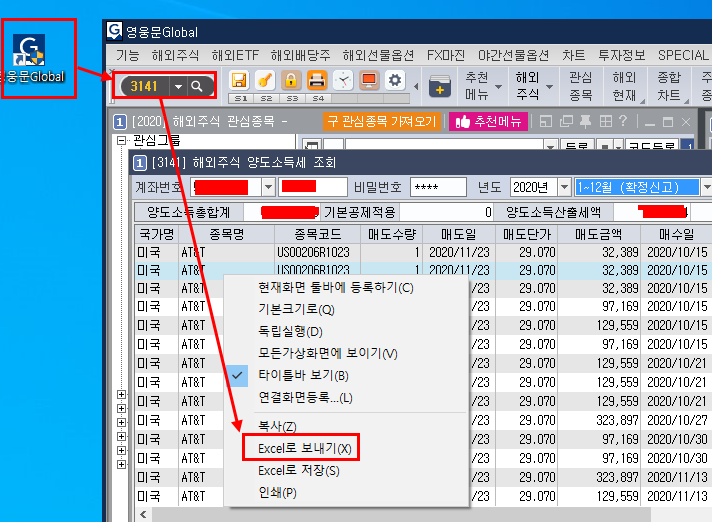Choose Excel로 보내기(X) in context menu
712x522 pixels.
click(x=304, y=448)
